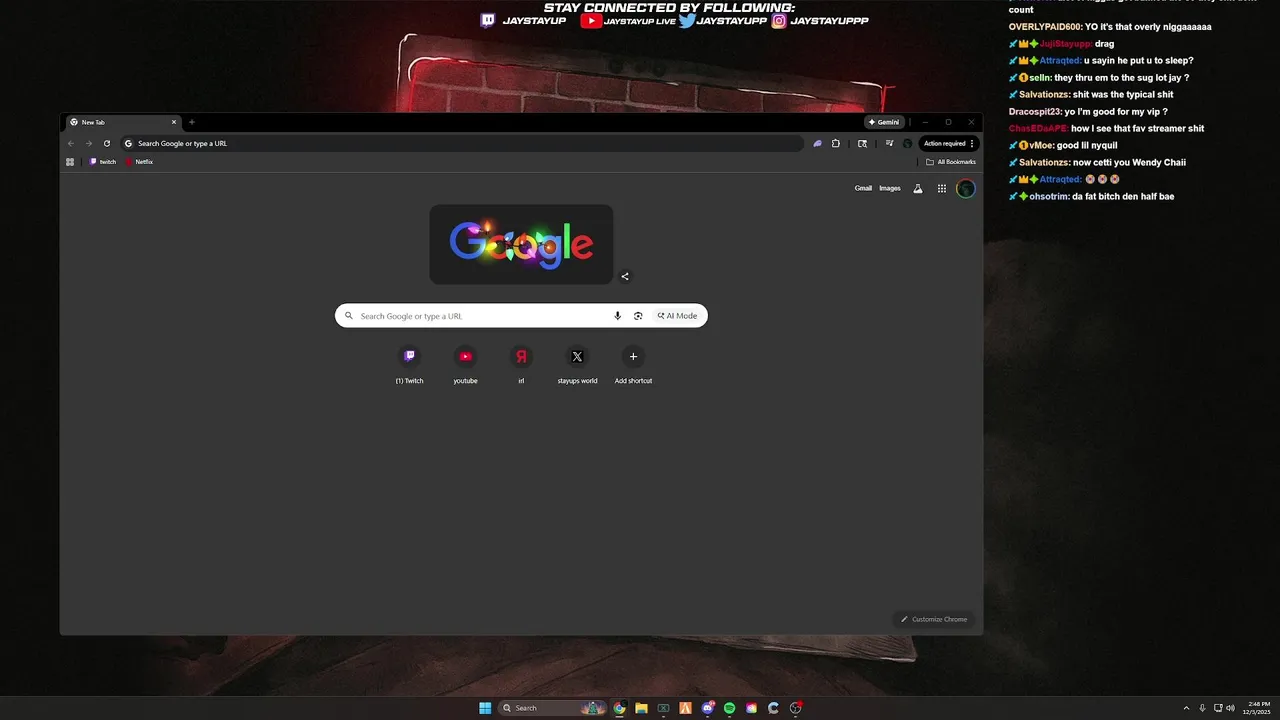
Task: Open a new tab with the plus button
Action: click(192, 122)
